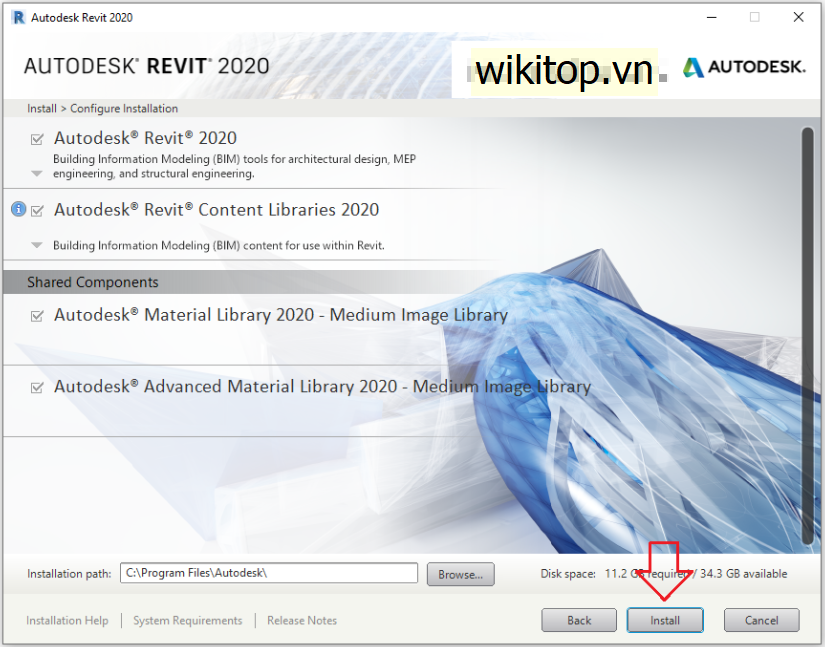825x647 pixels.
Task: Open the Release Notes link
Action: point(302,621)
